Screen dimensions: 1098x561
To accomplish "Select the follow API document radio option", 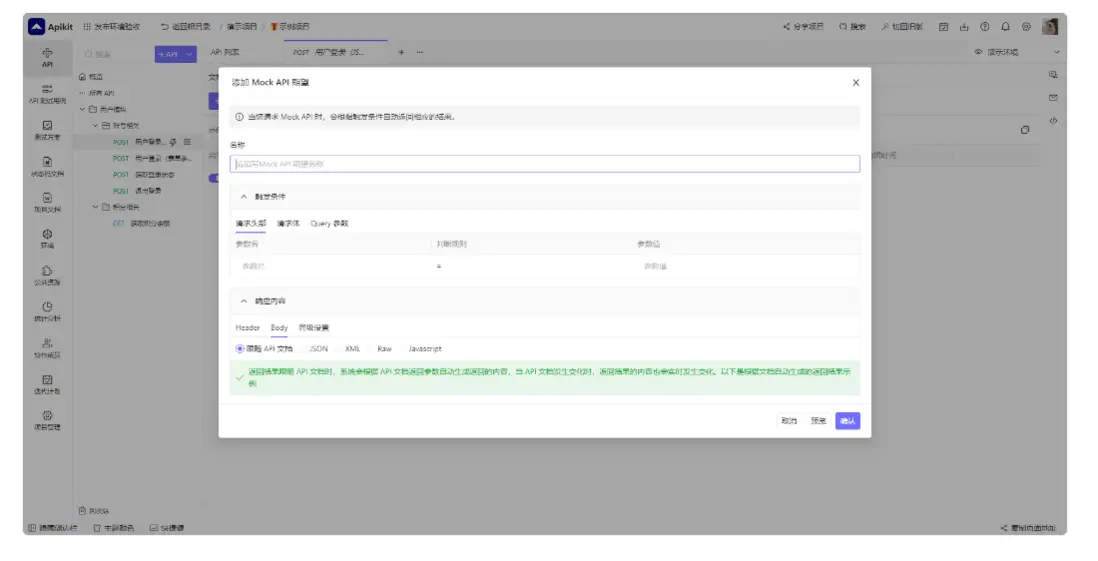I will (264, 348).
